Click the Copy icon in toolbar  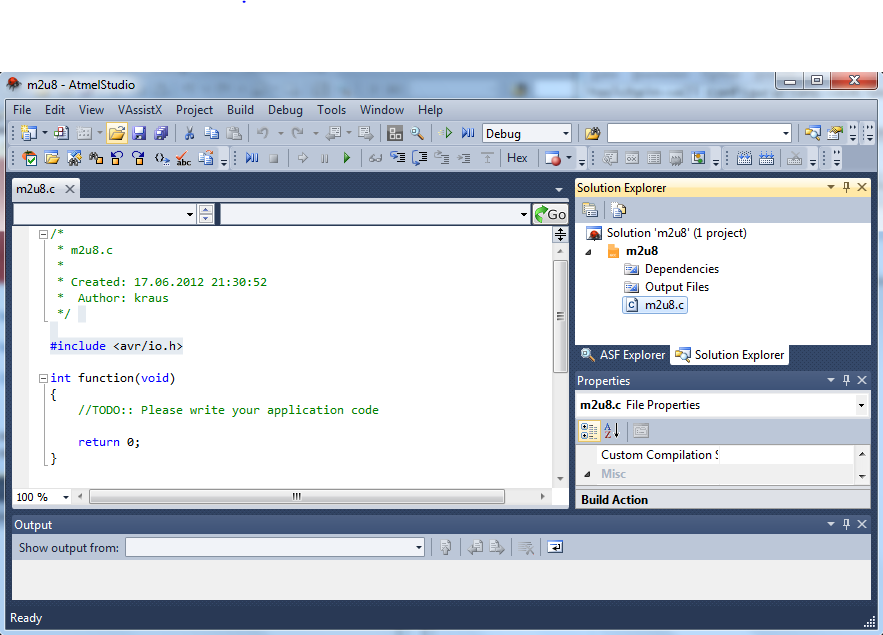pos(212,133)
